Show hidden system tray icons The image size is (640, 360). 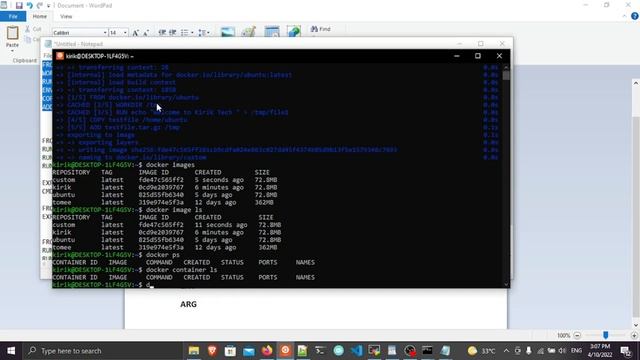coord(506,351)
